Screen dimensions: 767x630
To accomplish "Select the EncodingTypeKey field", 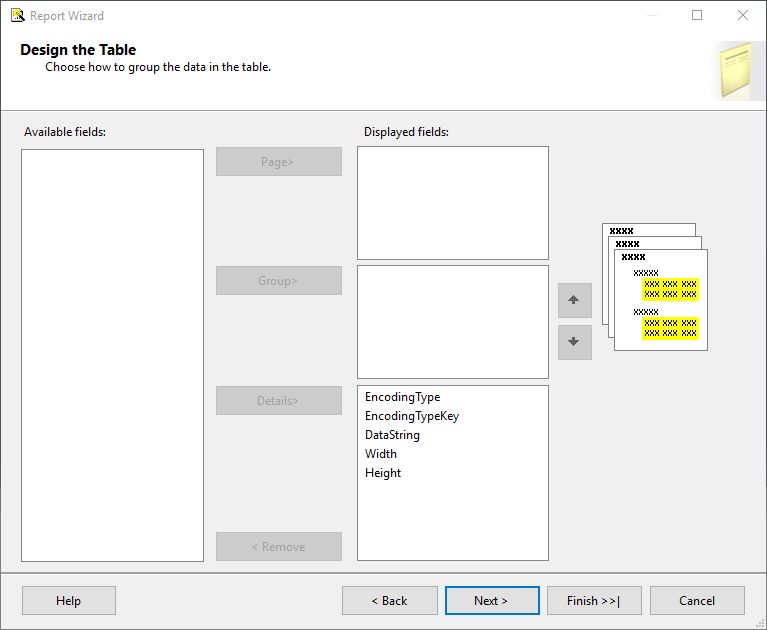I will click(412, 416).
